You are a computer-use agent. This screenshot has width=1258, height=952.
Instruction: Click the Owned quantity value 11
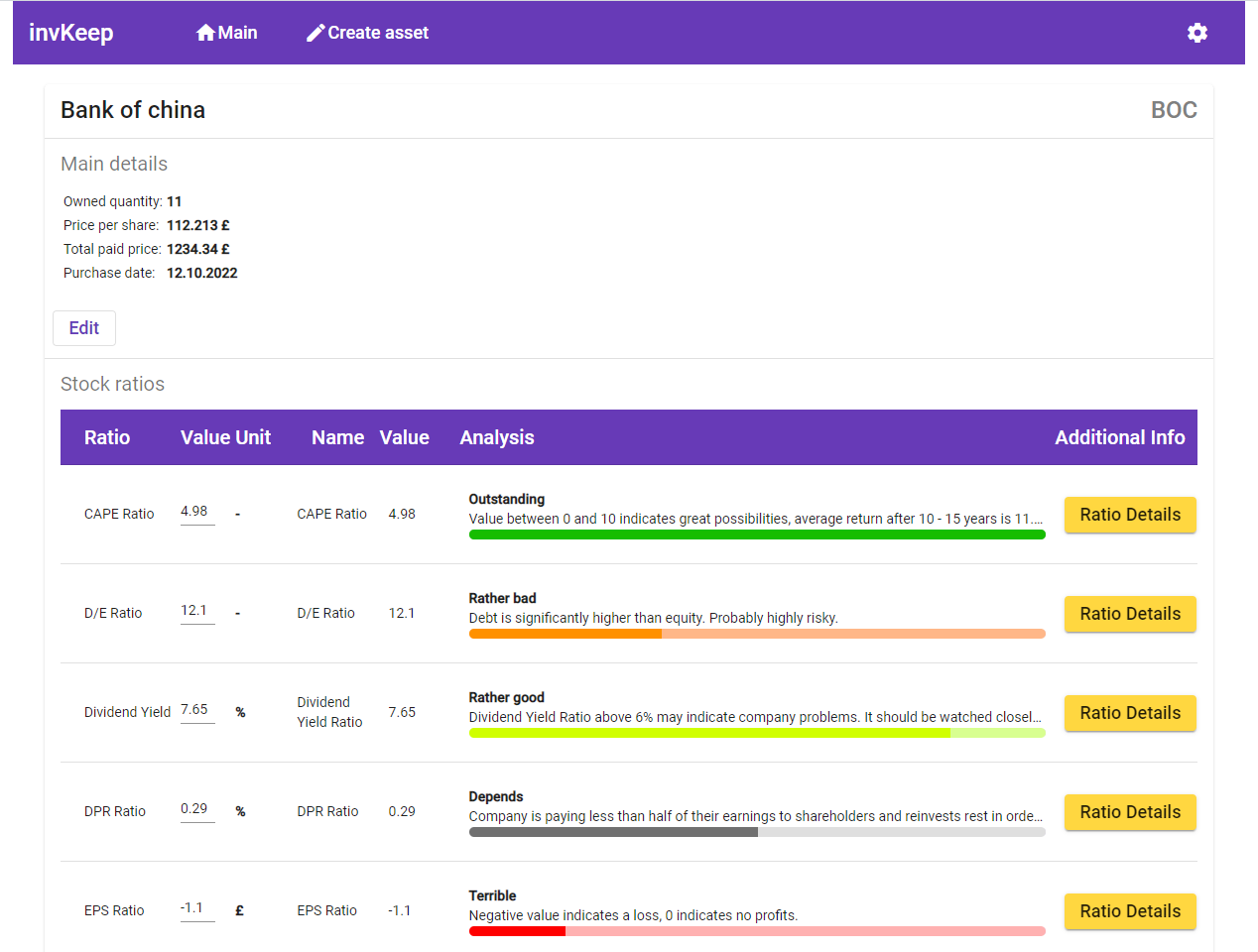(x=175, y=201)
